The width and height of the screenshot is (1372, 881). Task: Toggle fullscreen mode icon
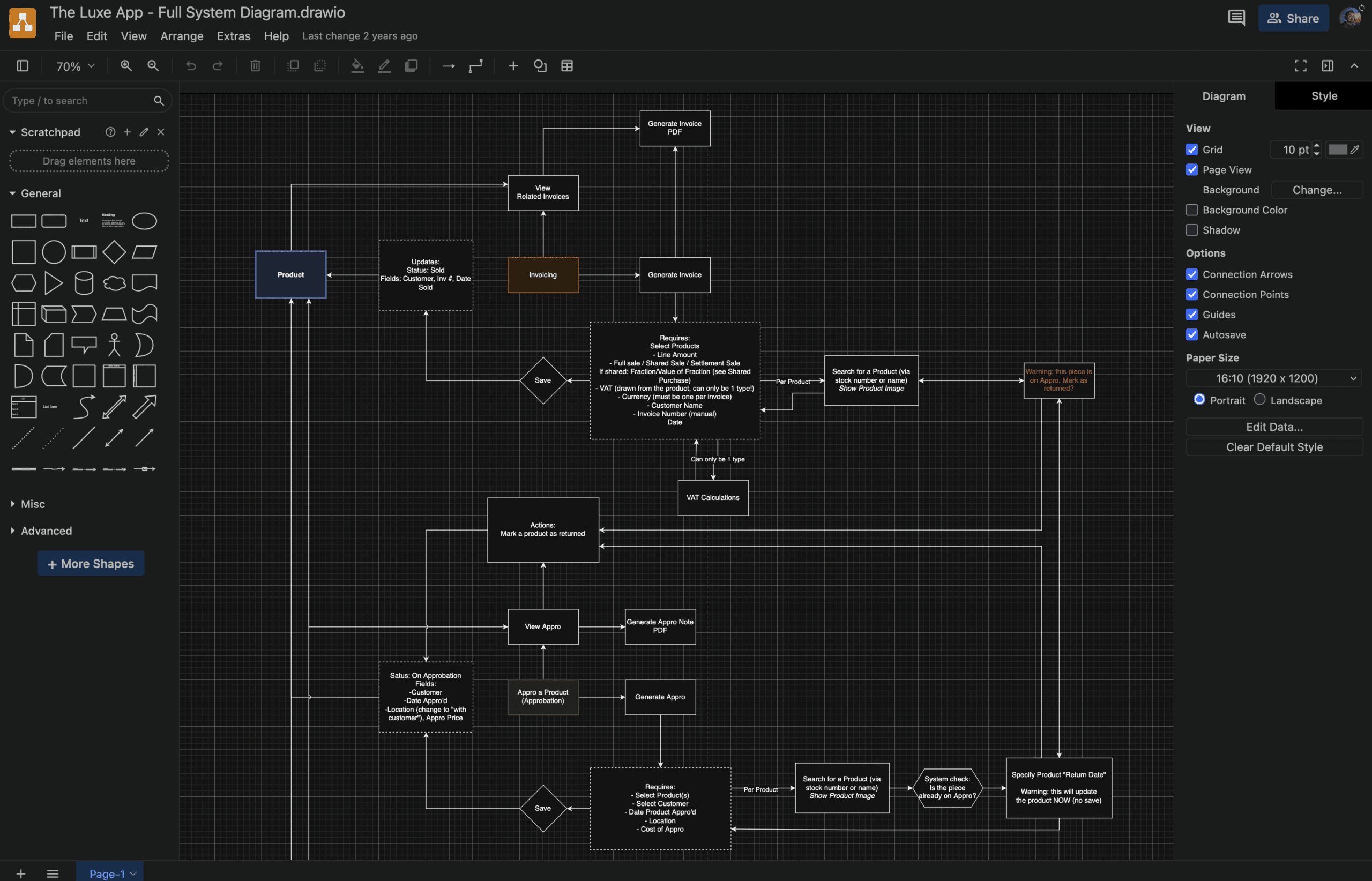tap(1301, 66)
